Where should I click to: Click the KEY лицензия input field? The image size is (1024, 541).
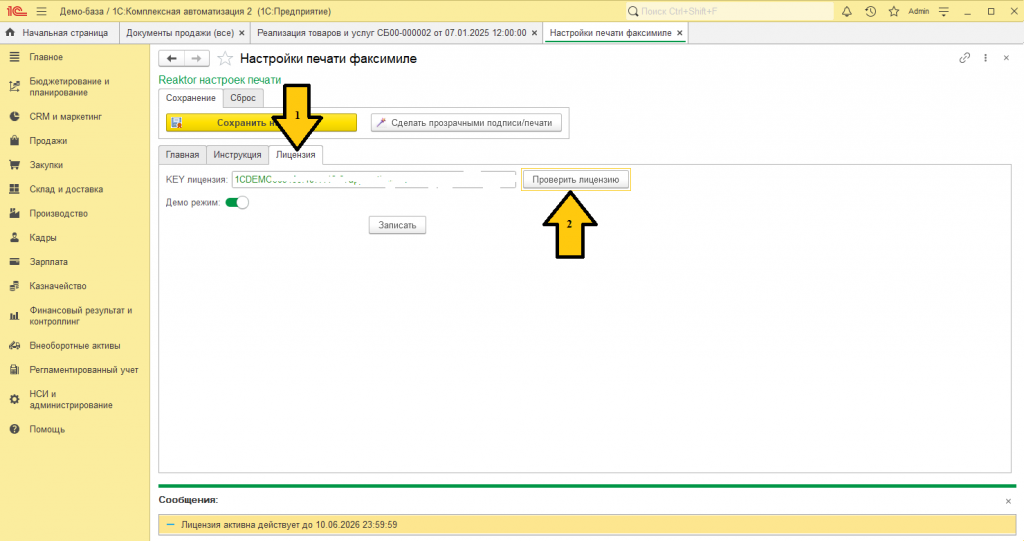[x=374, y=180]
